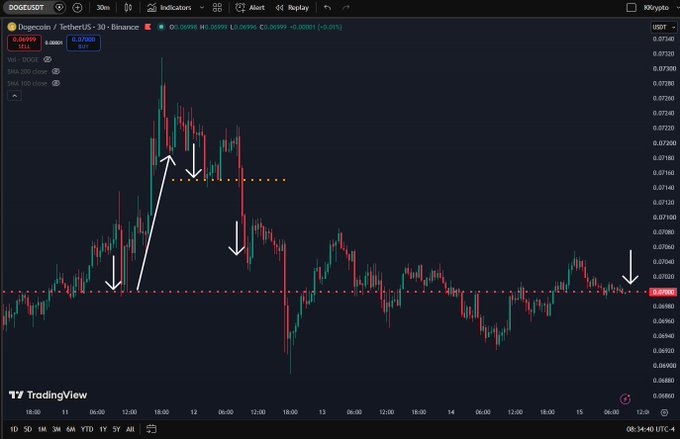The image size is (680, 439).
Task: Click the Dogecoin coin logo in the legend
Action: pyautogui.click(x=11, y=27)
